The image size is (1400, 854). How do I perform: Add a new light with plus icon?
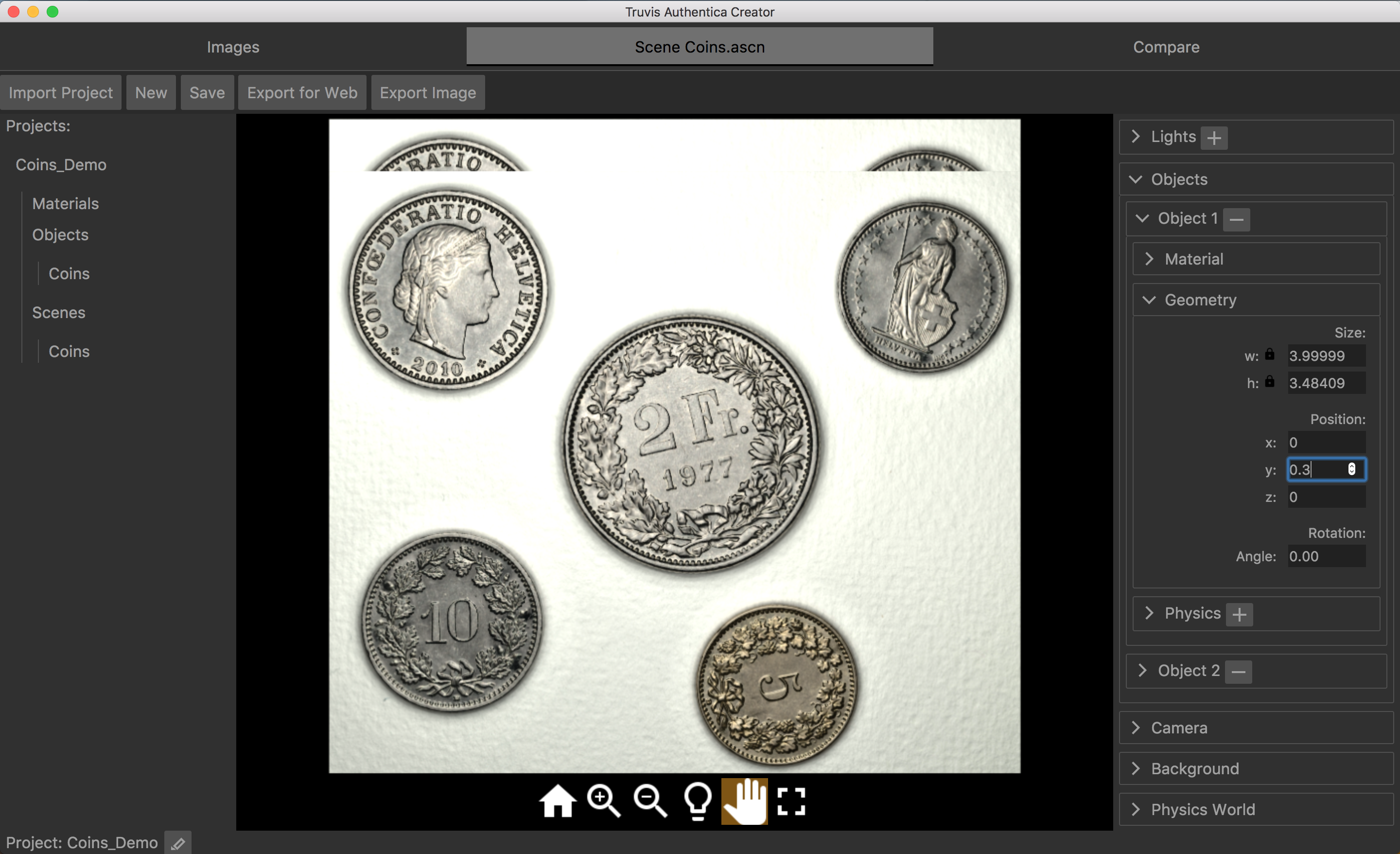point(1214,138)
